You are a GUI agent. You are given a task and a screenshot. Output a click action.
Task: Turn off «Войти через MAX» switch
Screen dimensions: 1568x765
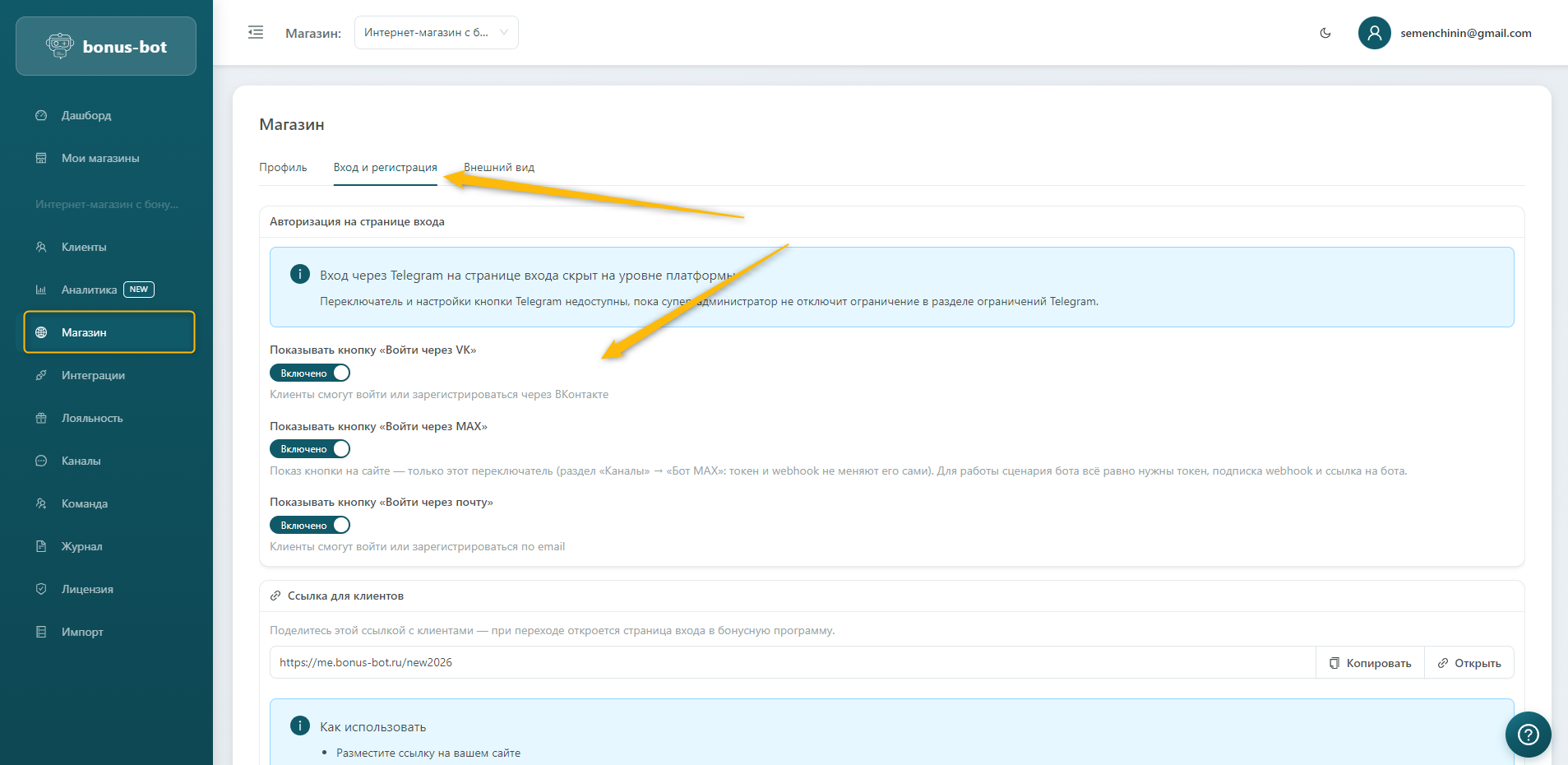(310, 449)
